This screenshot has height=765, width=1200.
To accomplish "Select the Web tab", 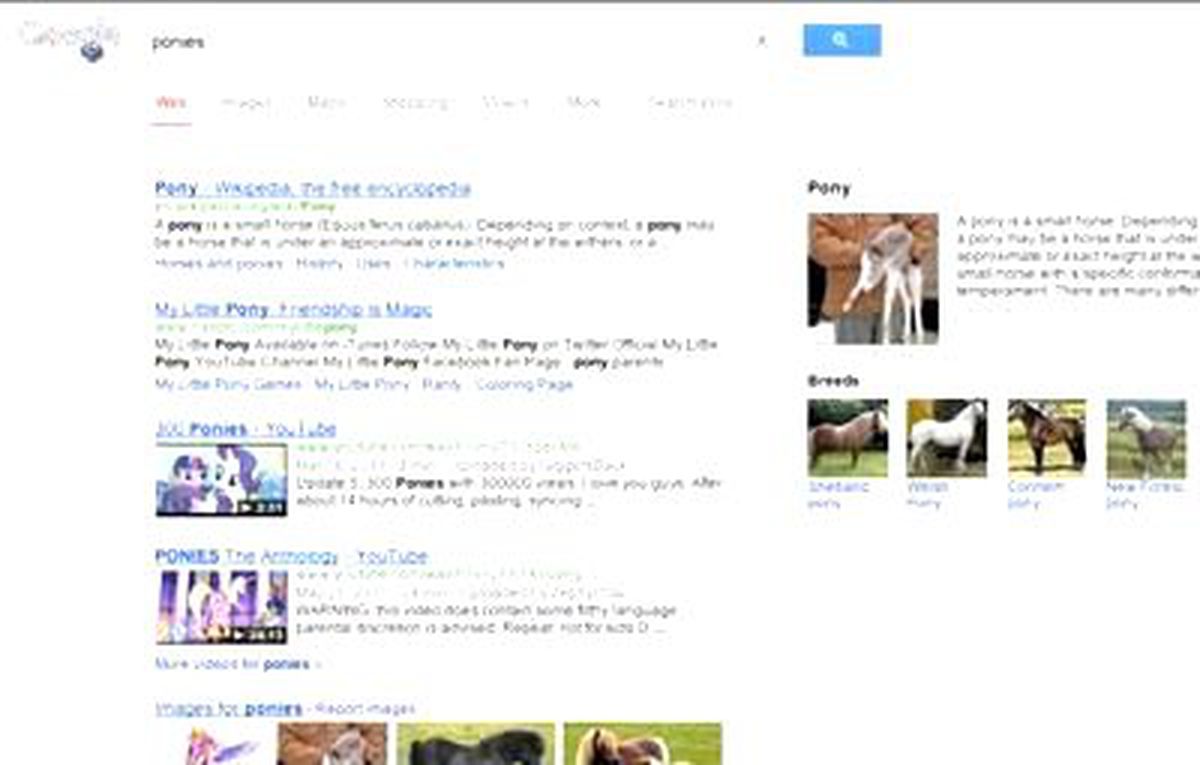I will pos(171,102).
